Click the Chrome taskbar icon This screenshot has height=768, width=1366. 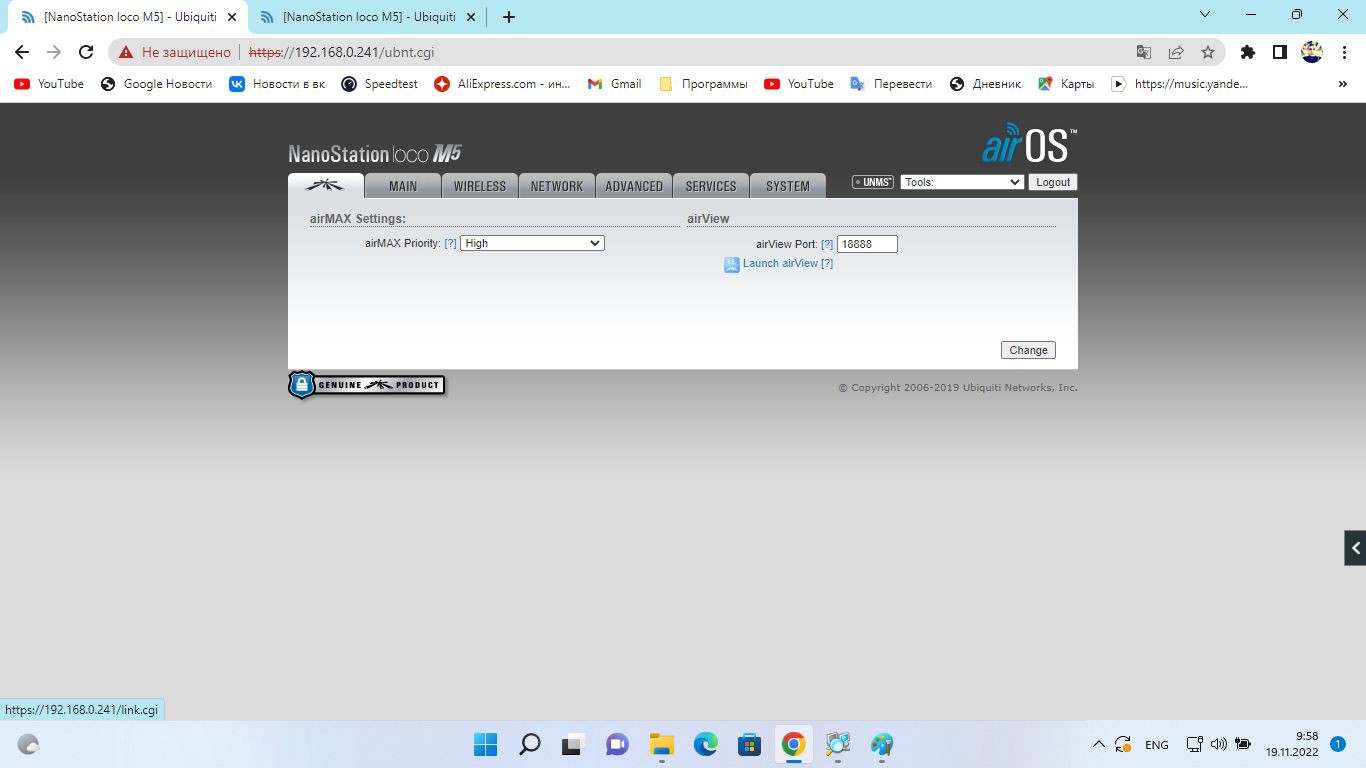point(793,744)
